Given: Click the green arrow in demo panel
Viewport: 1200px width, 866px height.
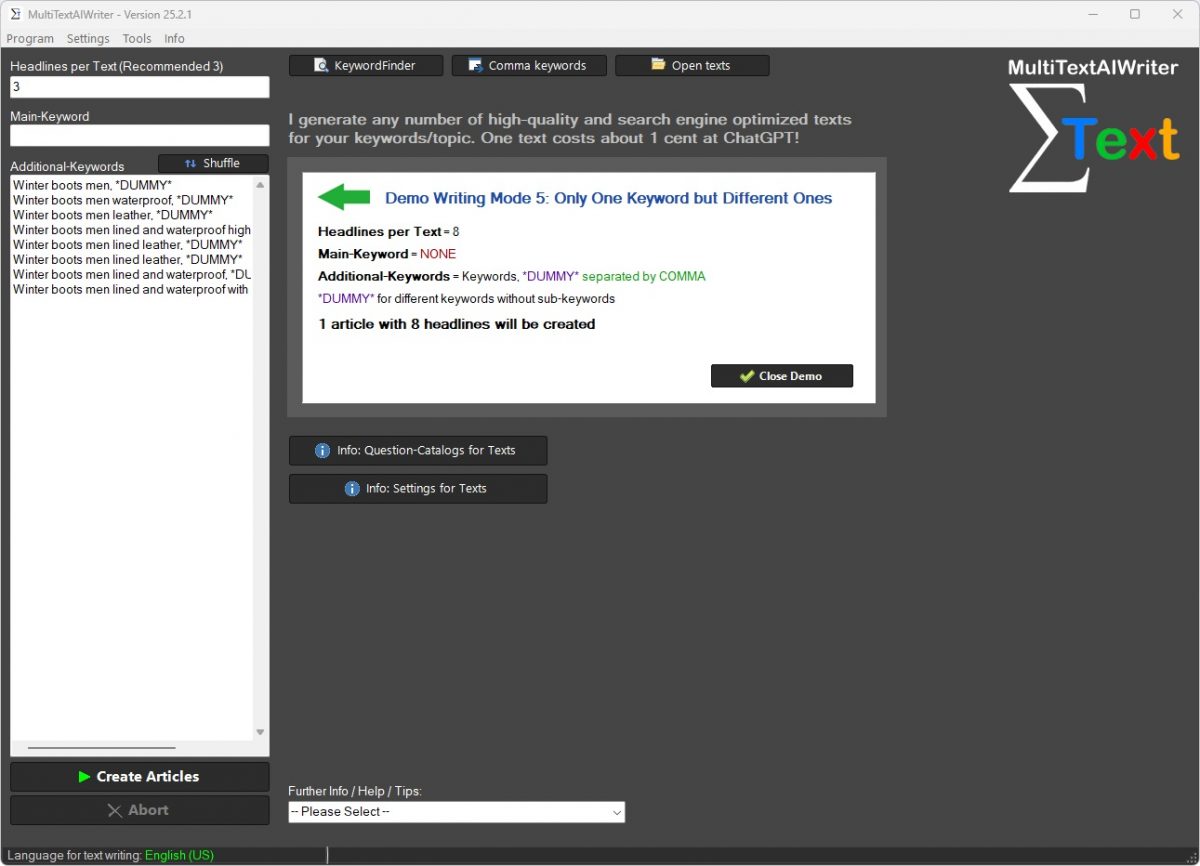Looking at the screenshot, I should pos(344,197).
